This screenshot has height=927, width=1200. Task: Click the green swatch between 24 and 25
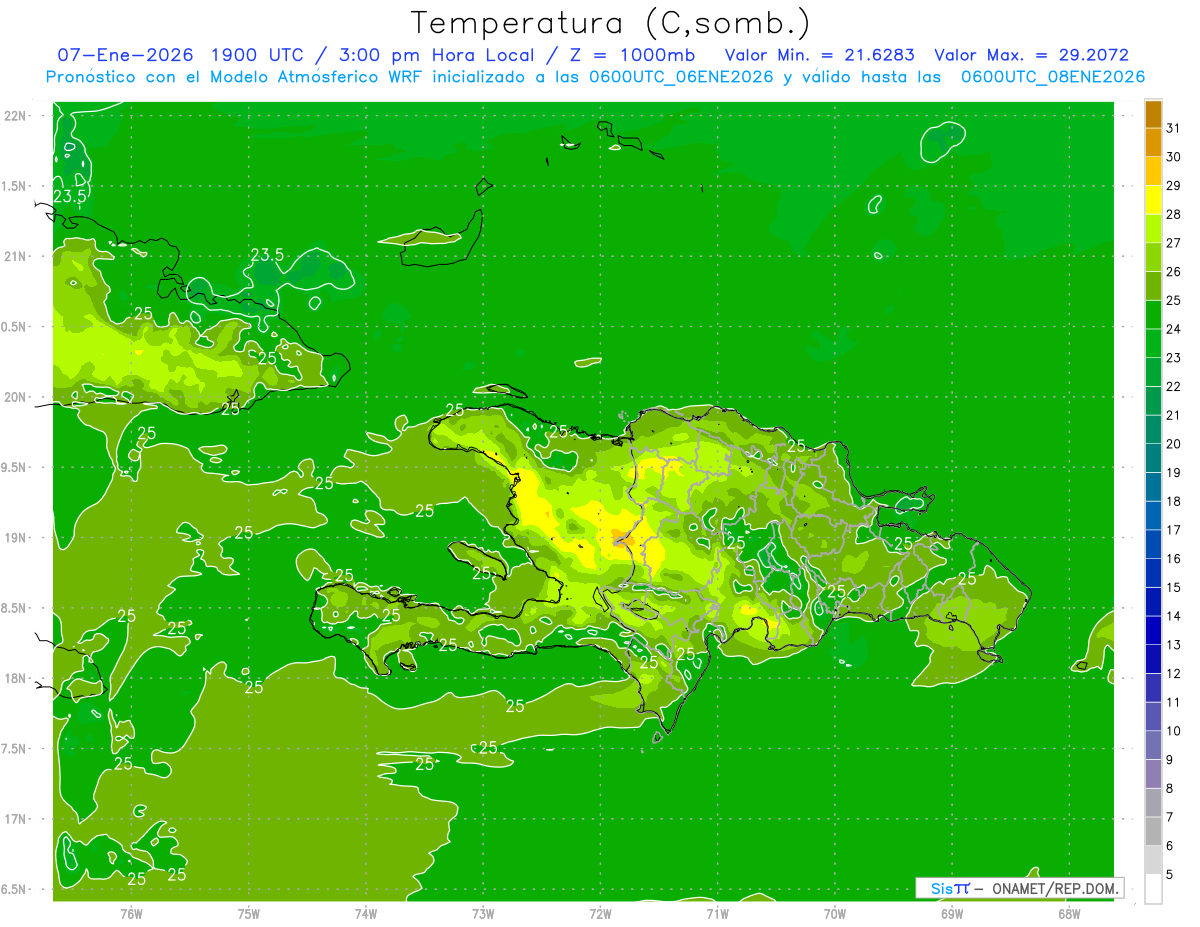(1153, 314)
